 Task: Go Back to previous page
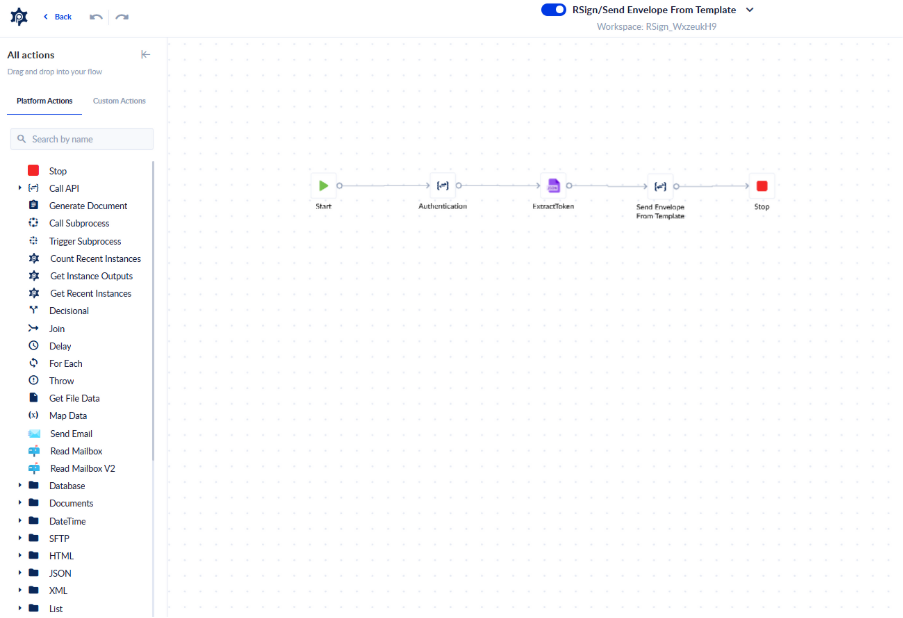[x=58, y=17]
